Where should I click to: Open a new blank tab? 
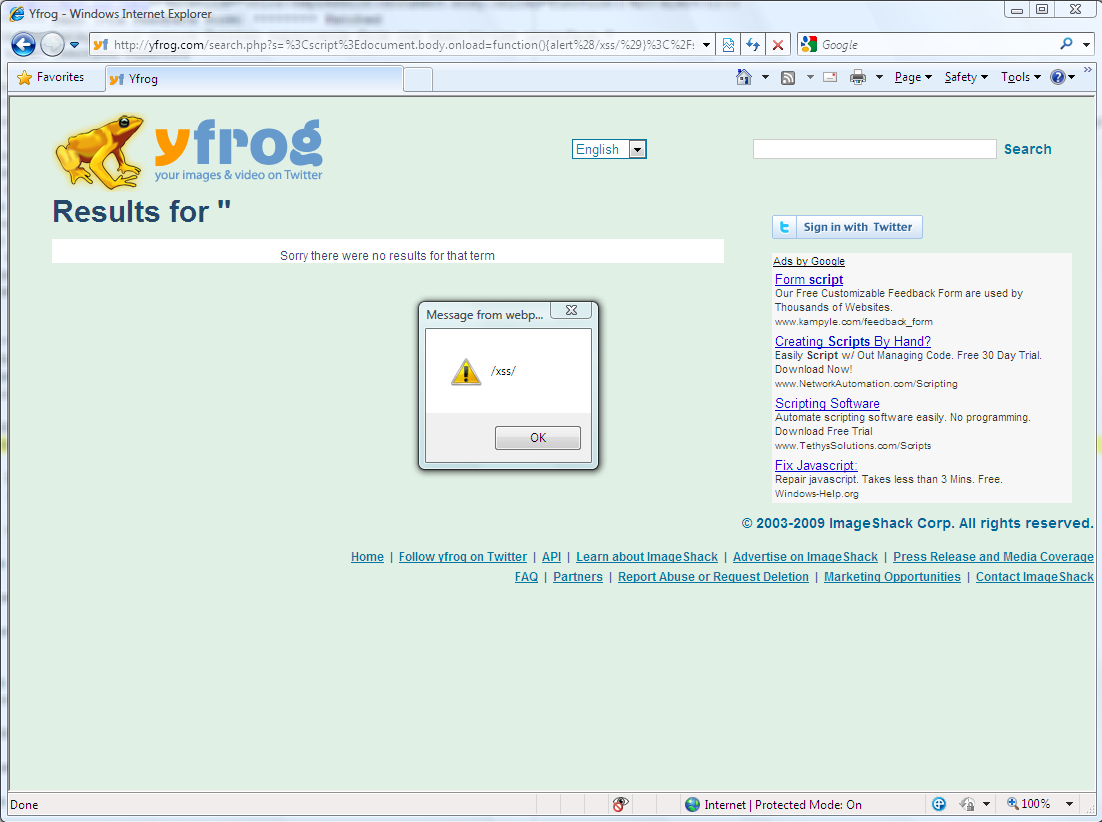coord(418,79)
